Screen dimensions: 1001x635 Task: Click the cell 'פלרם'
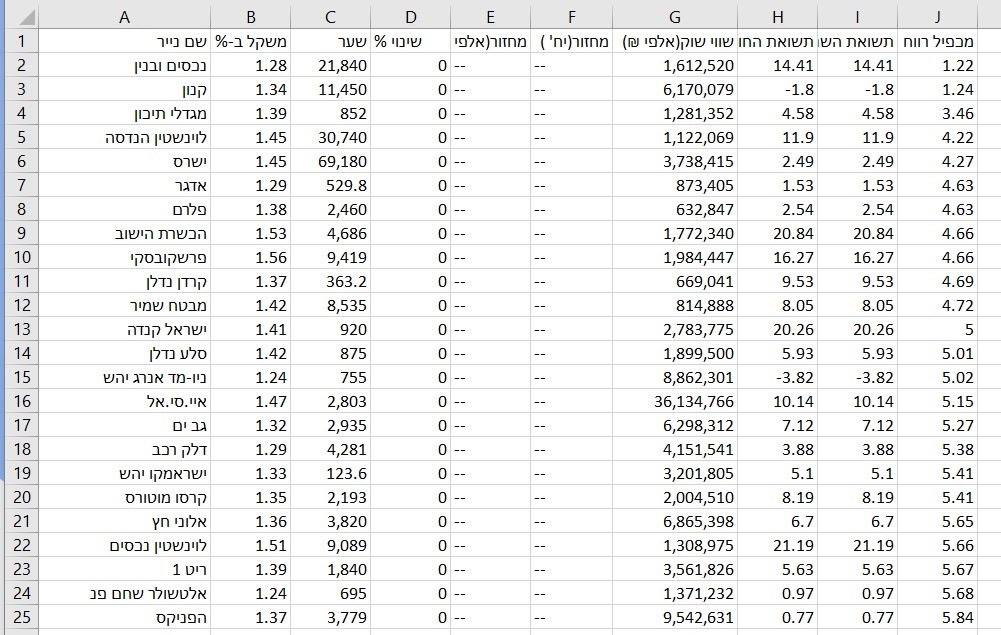pos(124,209)
